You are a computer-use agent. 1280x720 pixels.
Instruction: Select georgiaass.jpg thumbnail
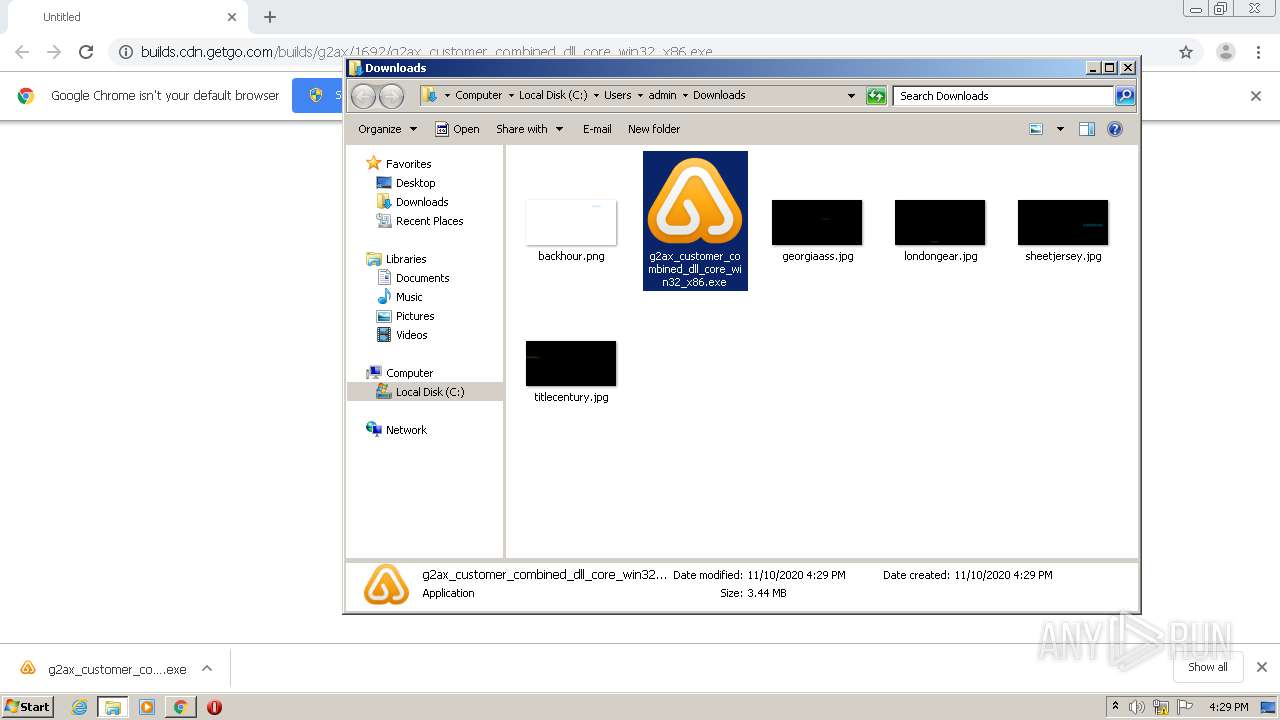[817, 222]
